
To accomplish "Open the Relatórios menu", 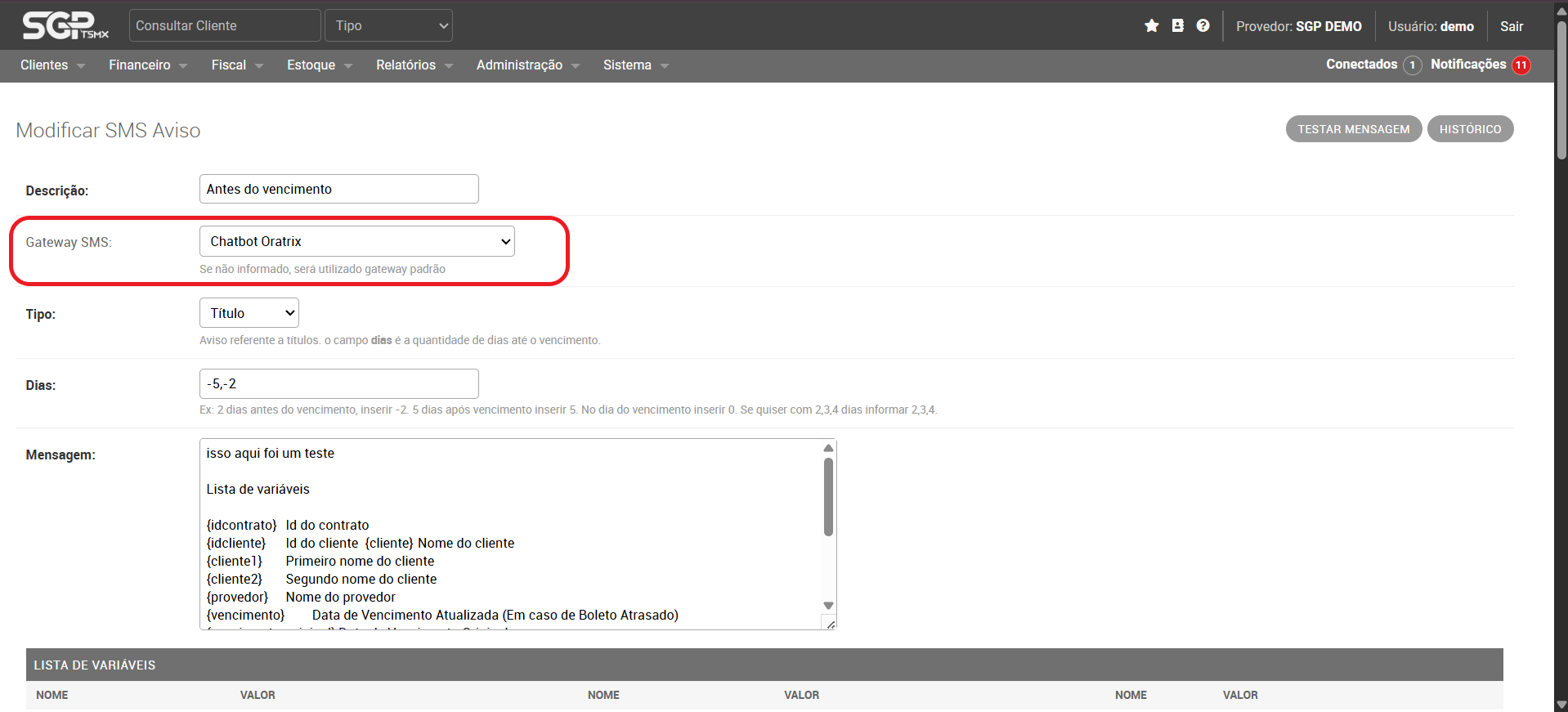I will coord(414,65).
